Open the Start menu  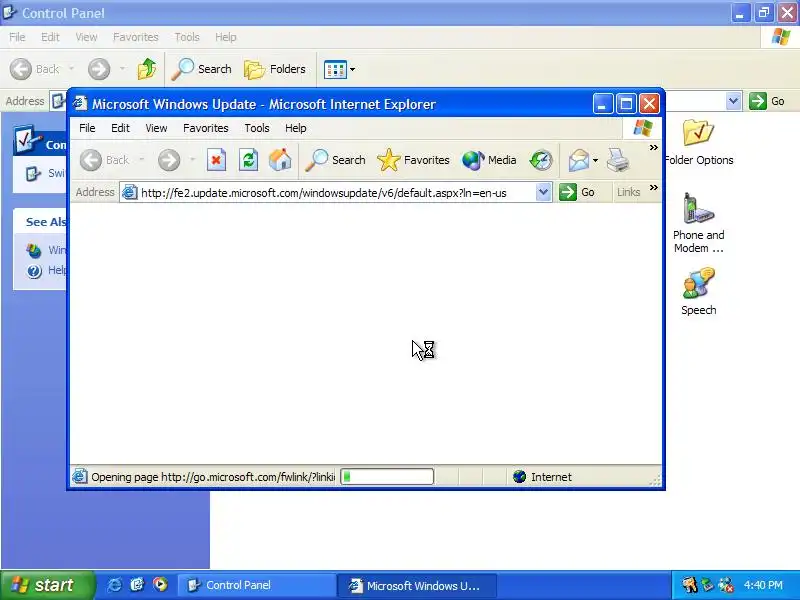coord(46,585)
